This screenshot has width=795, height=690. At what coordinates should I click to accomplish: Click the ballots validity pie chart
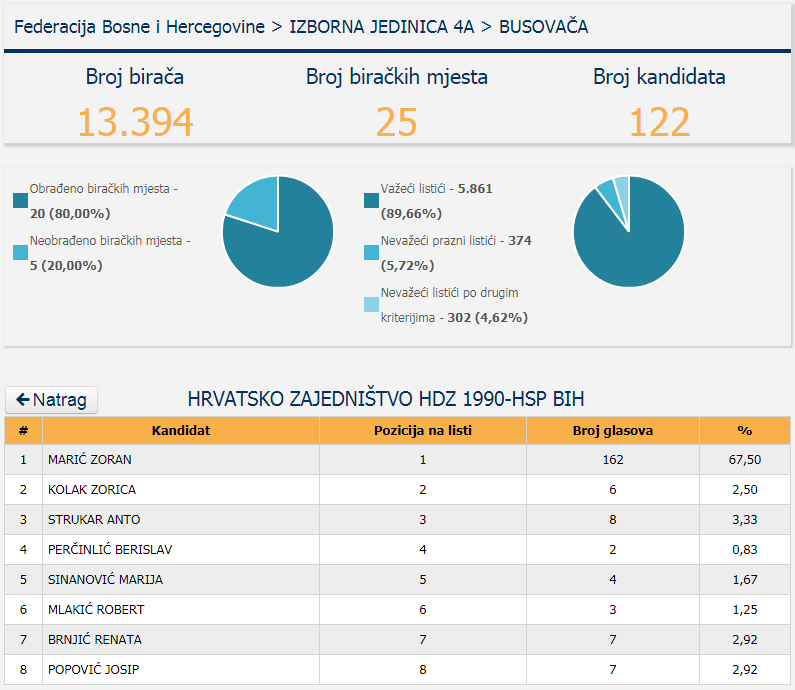coord(629,231)
